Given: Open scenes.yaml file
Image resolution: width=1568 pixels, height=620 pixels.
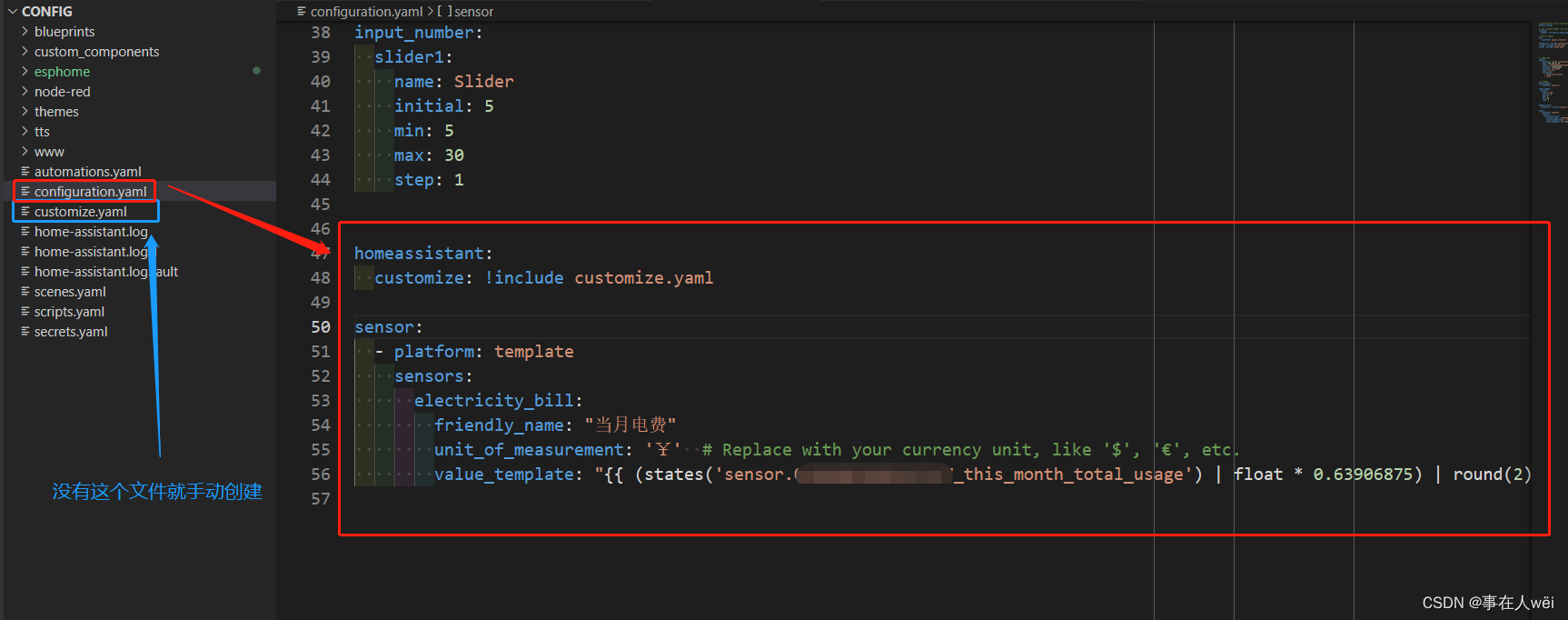Looking at the screenshot, I should 70,292.
